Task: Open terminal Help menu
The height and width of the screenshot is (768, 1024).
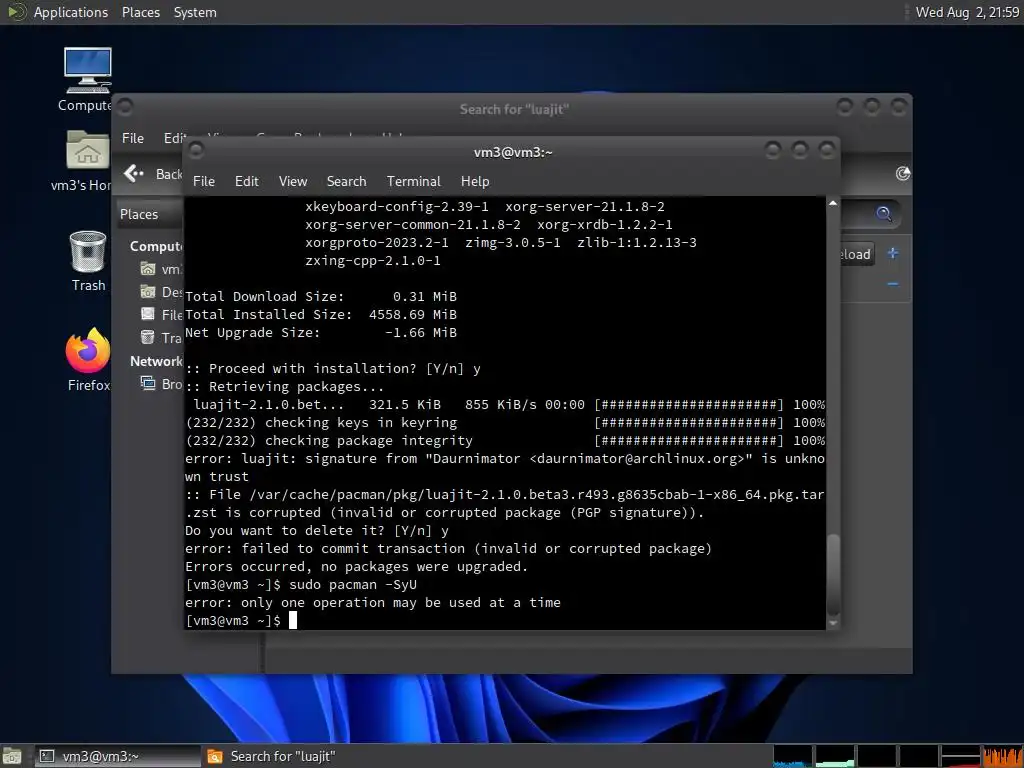Action: (475, 181)
